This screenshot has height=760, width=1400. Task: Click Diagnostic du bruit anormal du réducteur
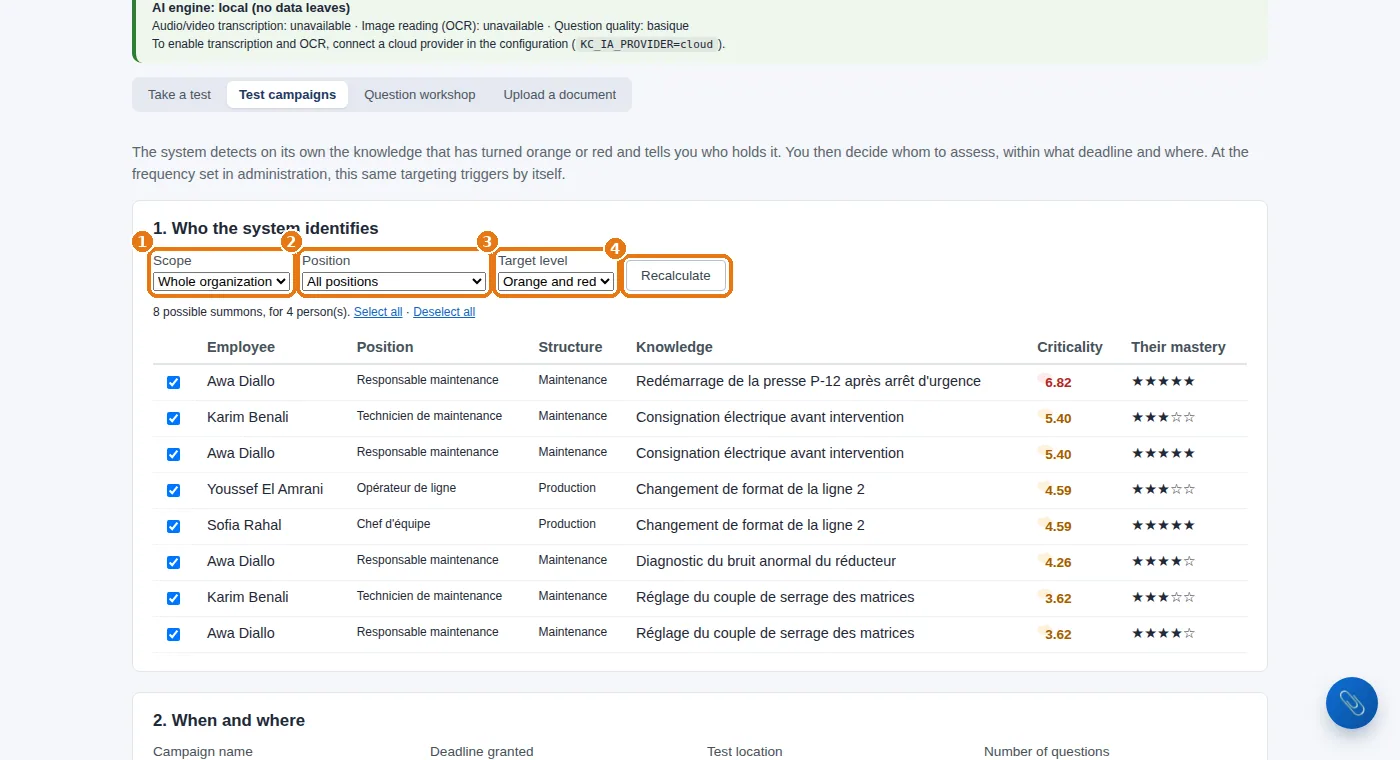tap(766, 561)
